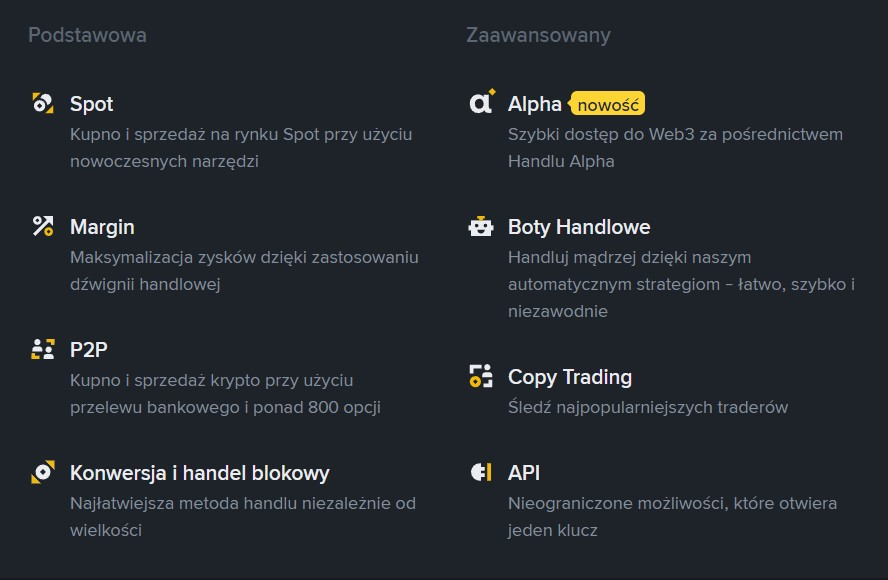Viewport: 888px width, 580px height.
Task: Click the Alpha logo icon
Action: pos(481,103)
